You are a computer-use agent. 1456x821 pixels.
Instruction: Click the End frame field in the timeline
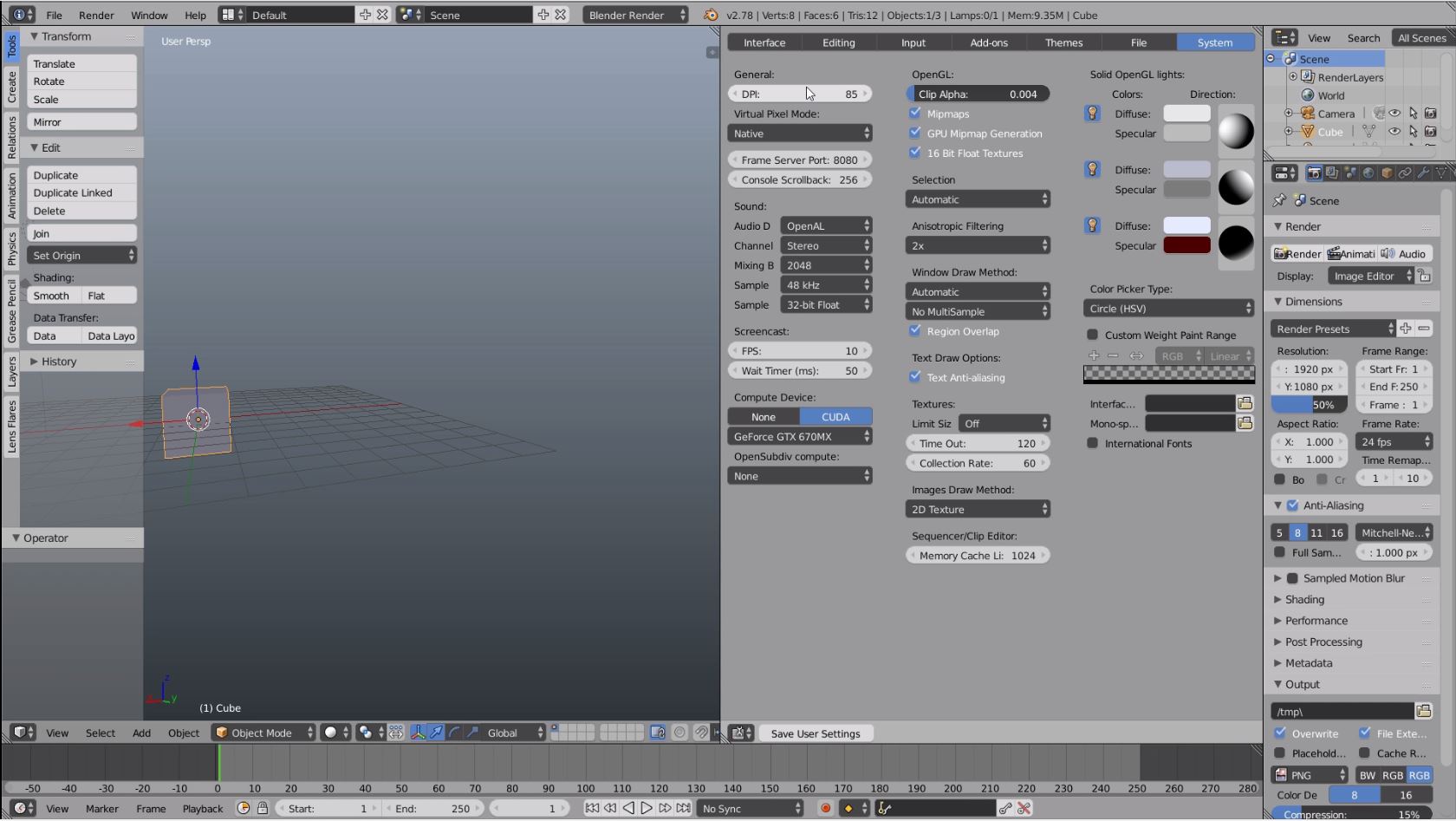click(433, 808)
